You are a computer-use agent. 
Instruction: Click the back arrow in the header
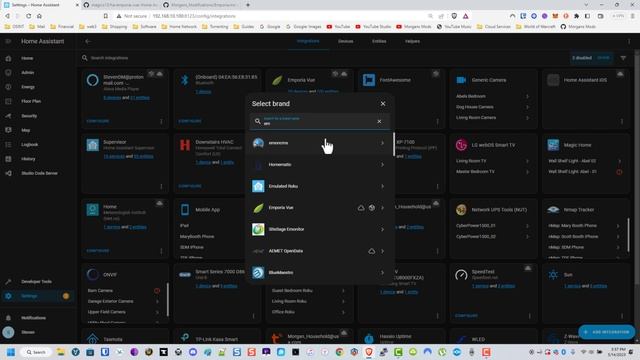[88, 41]
